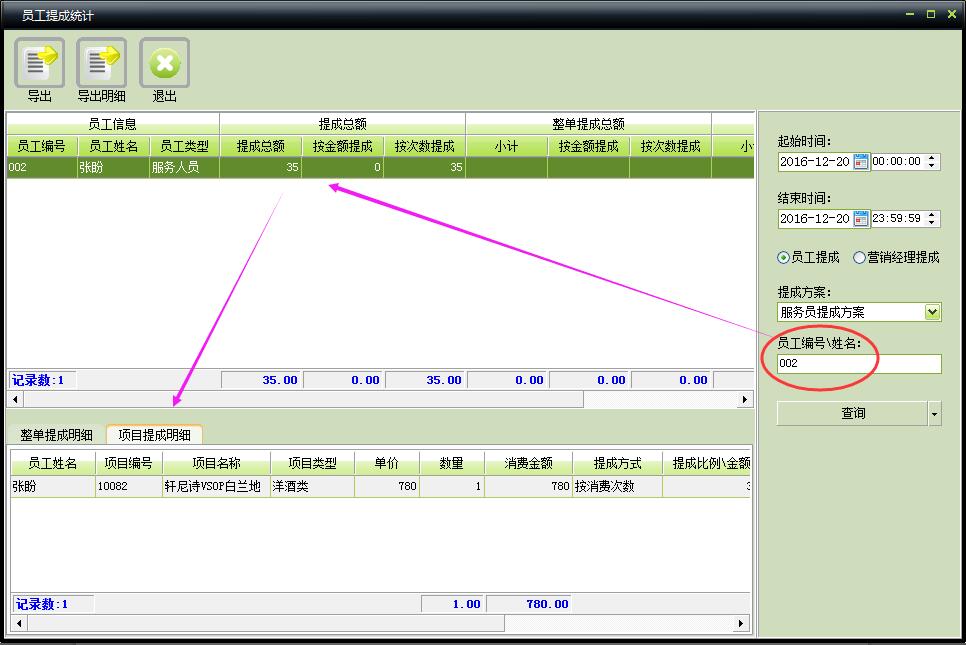Click 按次数提成 header under 整单提成总额 group
This screenshot has width=966, height=645.
pyautogui.click(x=670, y=147)
